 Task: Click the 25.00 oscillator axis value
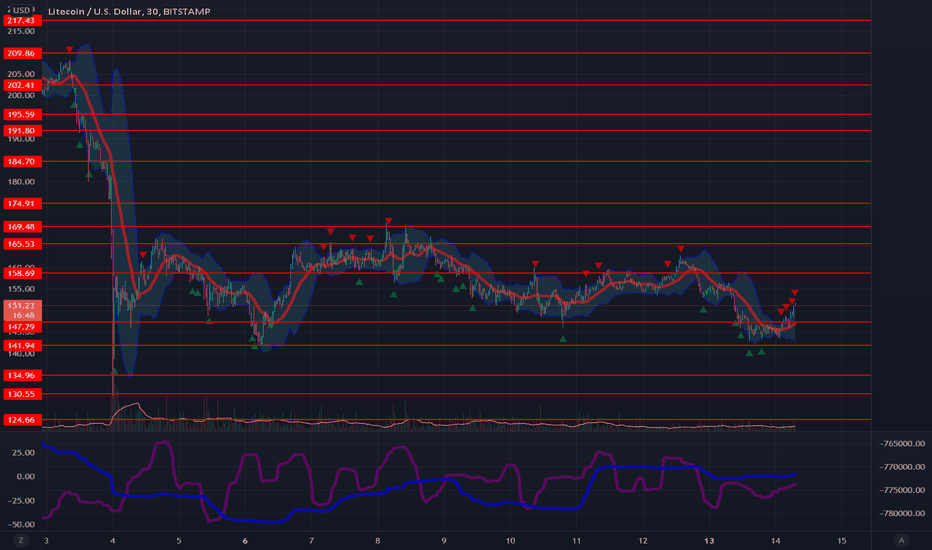[x=24, y=452]
